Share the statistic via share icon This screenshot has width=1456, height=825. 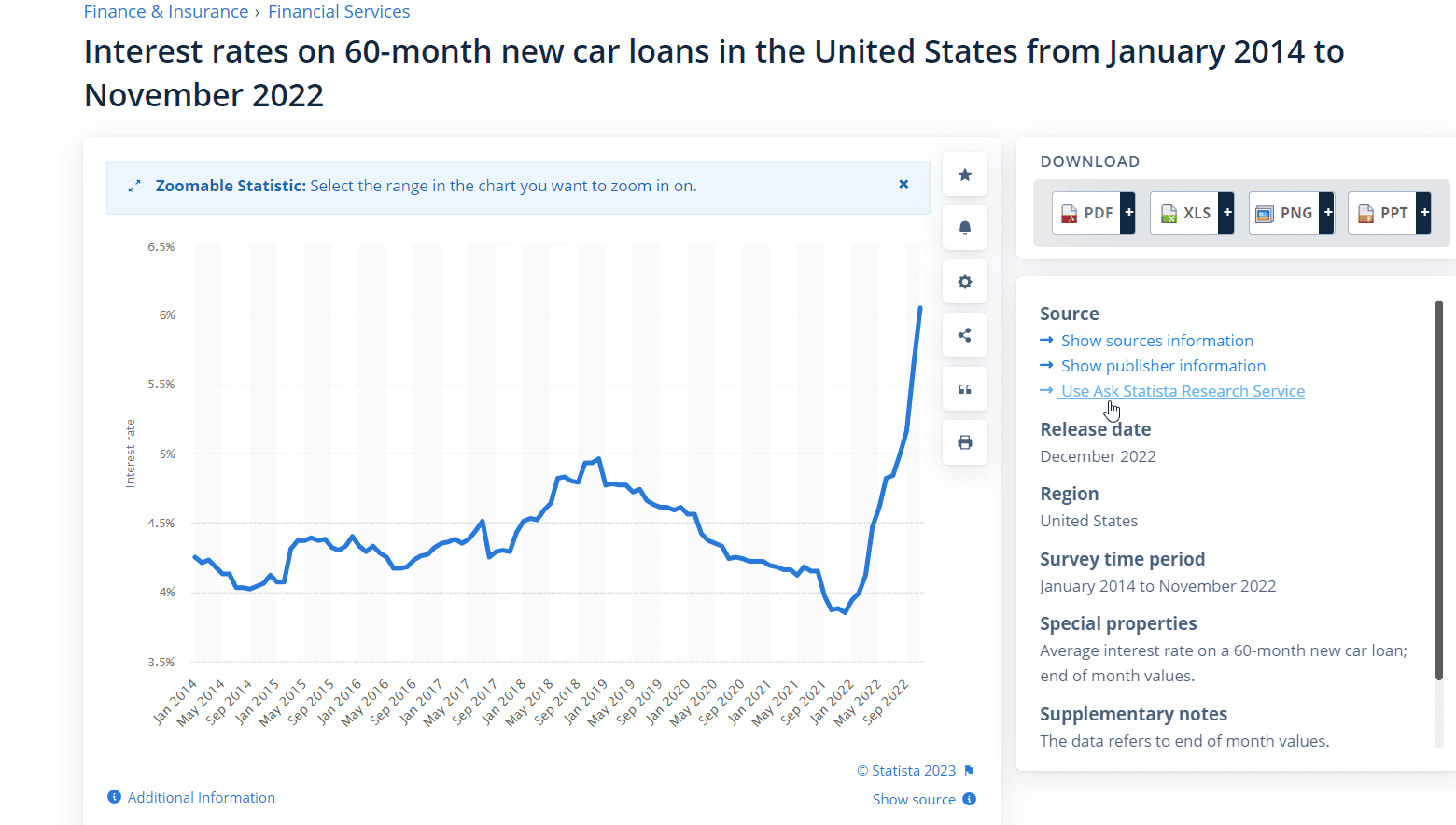tap(965, 335)
